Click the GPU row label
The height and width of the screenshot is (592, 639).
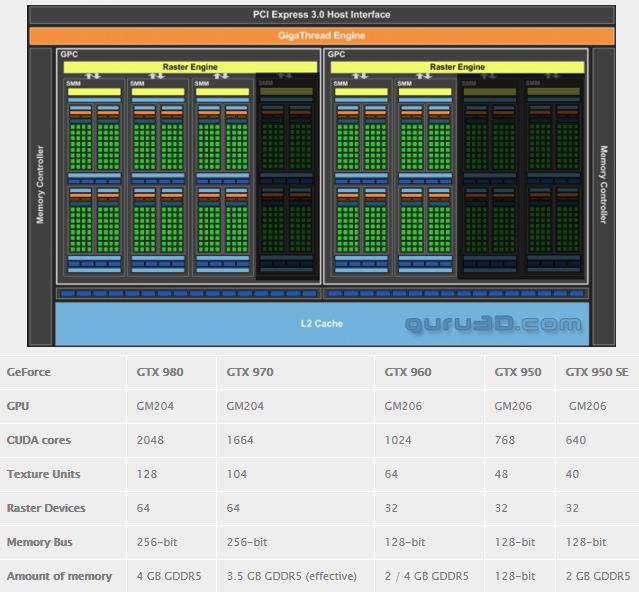(x=18, y=406)
